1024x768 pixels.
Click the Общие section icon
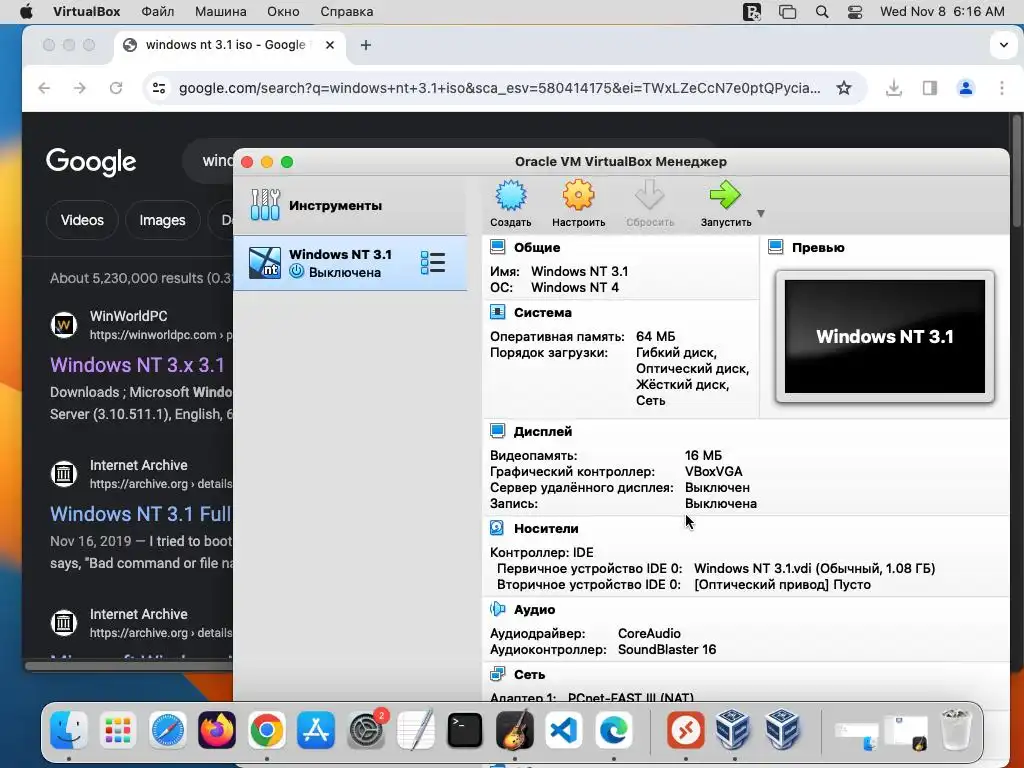[x=498, y=247]
